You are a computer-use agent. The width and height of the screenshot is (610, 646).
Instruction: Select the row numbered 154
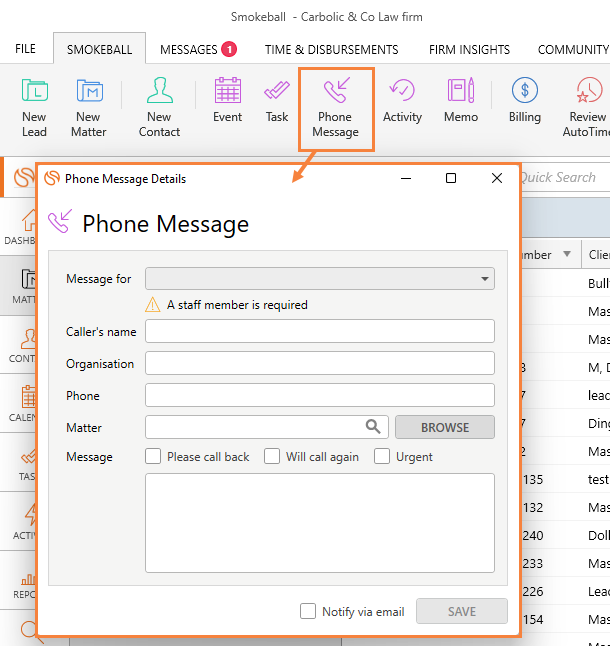coord(566,619)
